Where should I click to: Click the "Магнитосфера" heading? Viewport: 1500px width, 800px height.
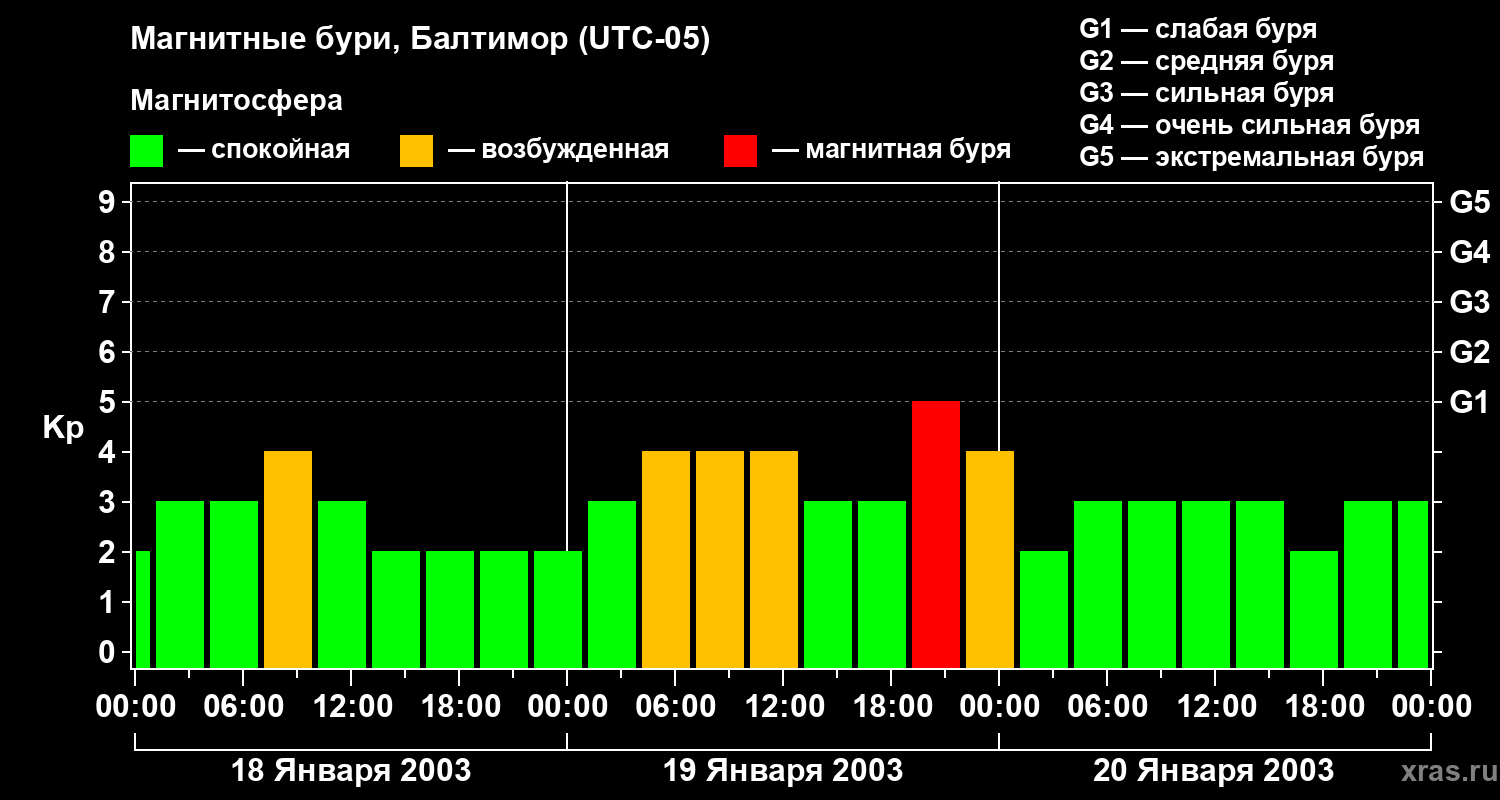[236, 101]
